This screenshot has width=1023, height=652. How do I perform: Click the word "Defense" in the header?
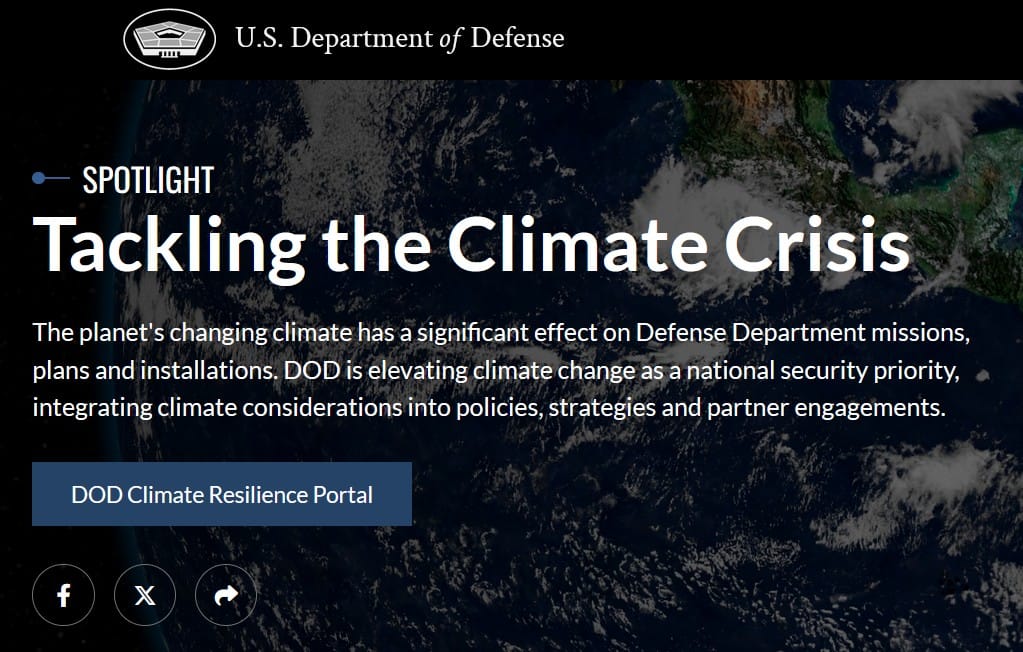(x=517, y=39)
